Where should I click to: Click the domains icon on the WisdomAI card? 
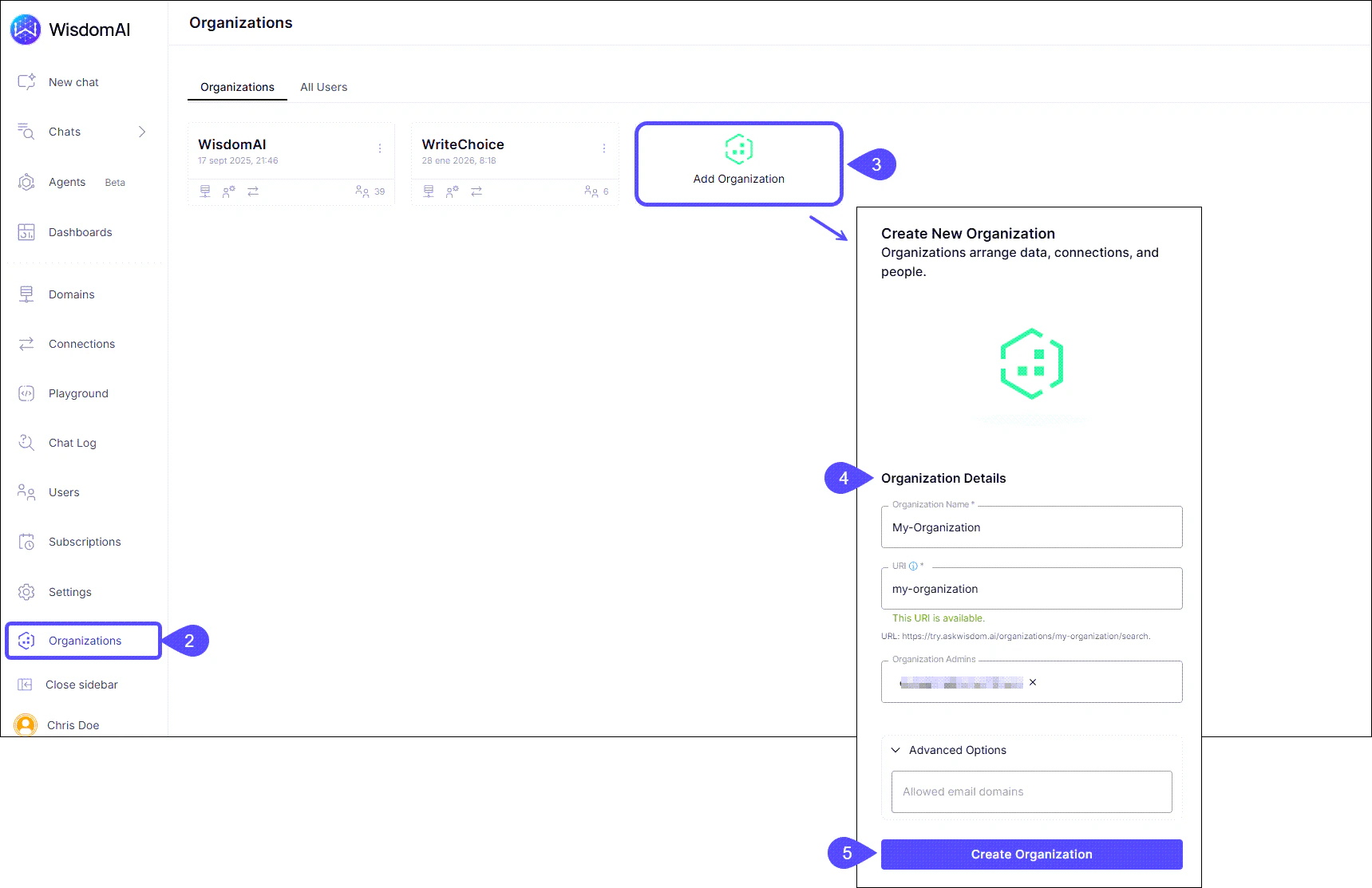pyautogui.click(x=205, y=191)
